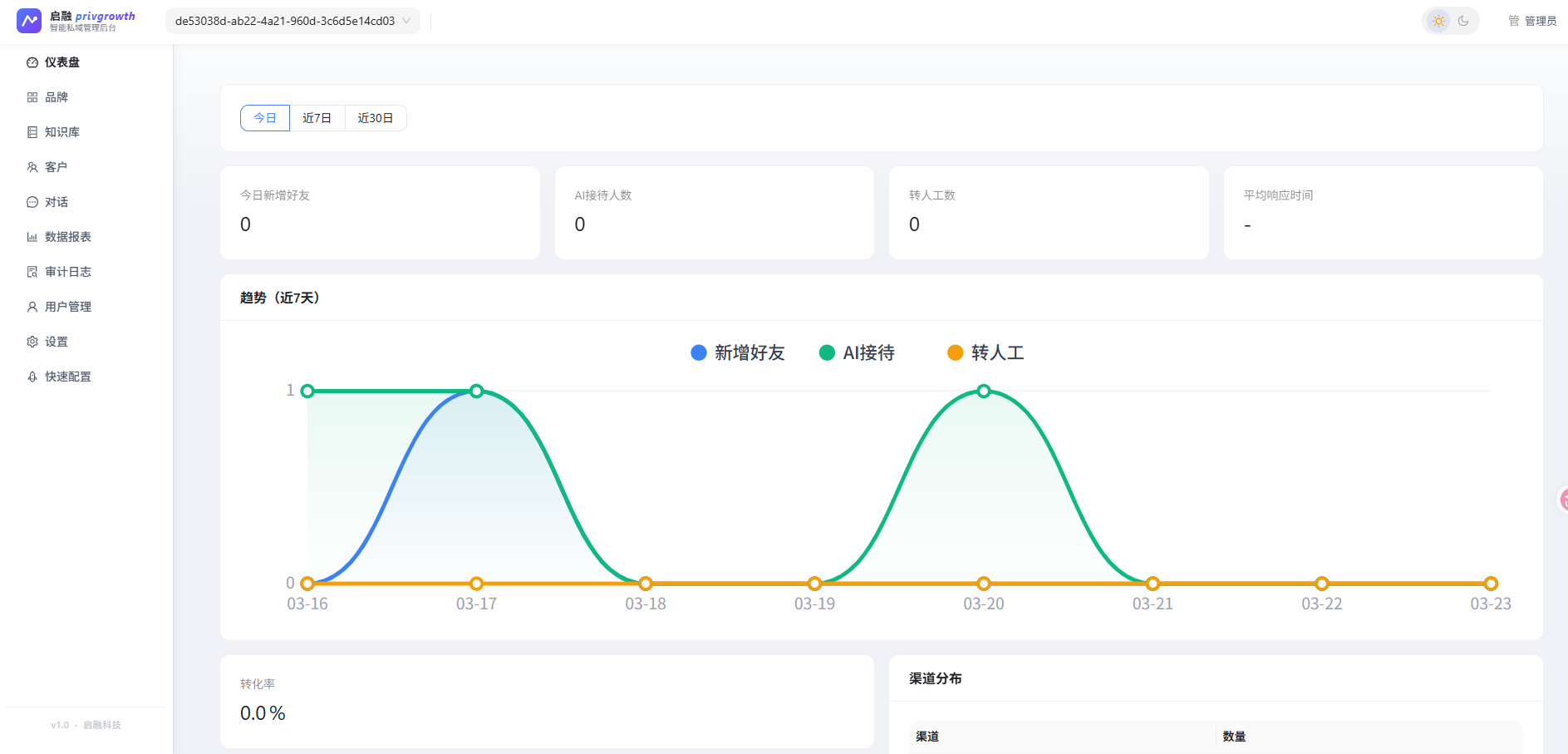Viewport: 1568px width, 754px height.
Task: Click the Customers (客户) people icon
Action: pyautogui.click(x=32, y=167)
